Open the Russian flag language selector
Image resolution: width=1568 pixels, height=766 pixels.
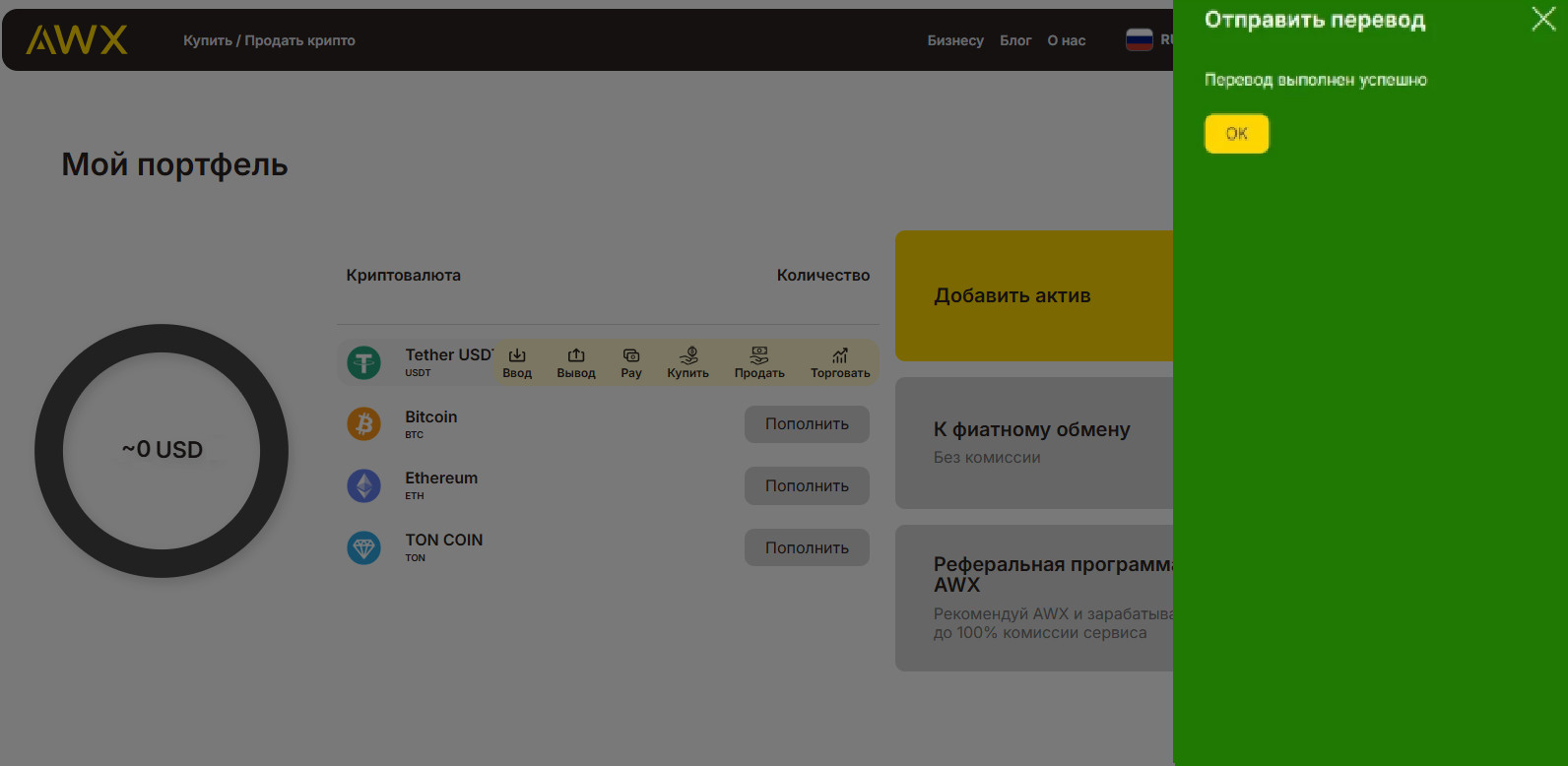tap(1140, 40)
